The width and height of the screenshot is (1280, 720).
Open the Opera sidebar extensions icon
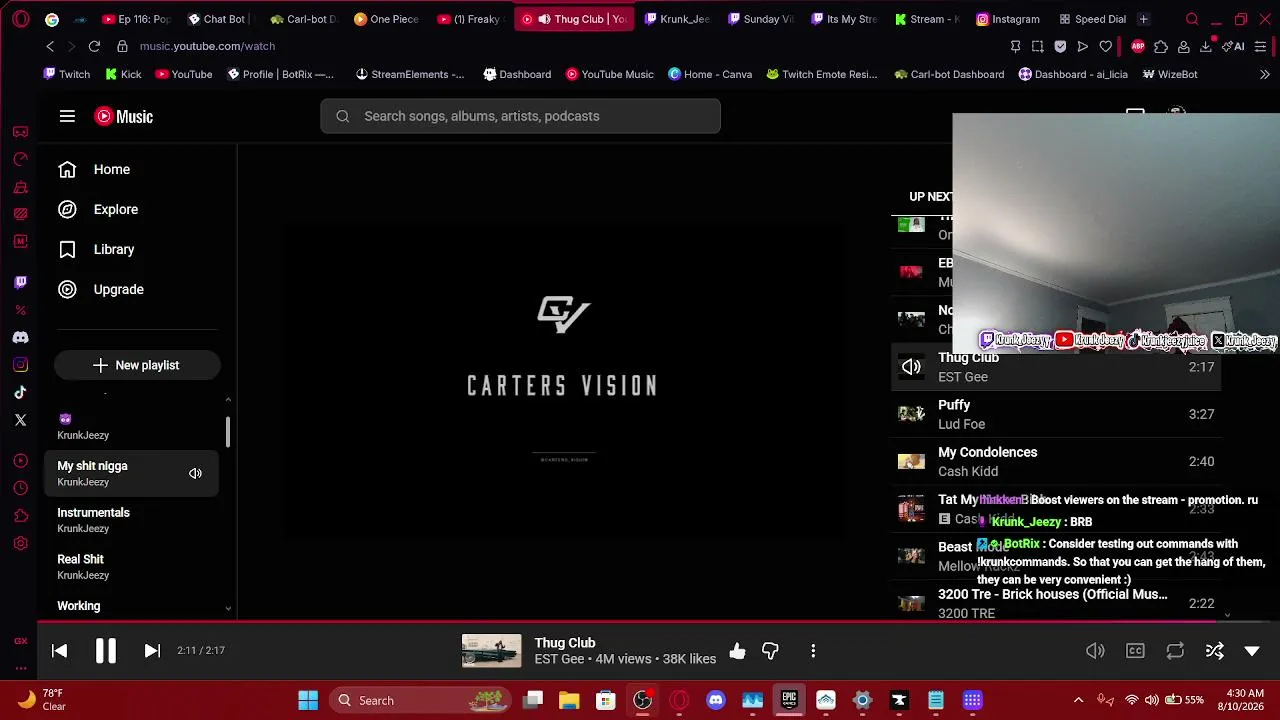[20, 516]
